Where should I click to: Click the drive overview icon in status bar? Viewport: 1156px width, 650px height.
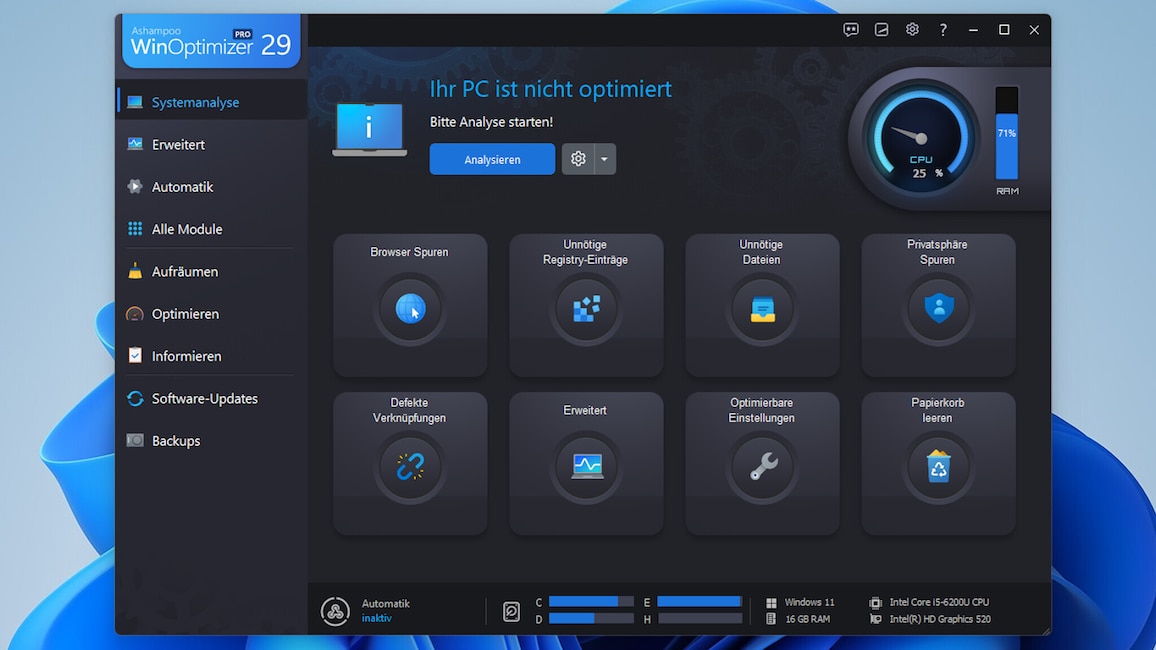[511, 611]
